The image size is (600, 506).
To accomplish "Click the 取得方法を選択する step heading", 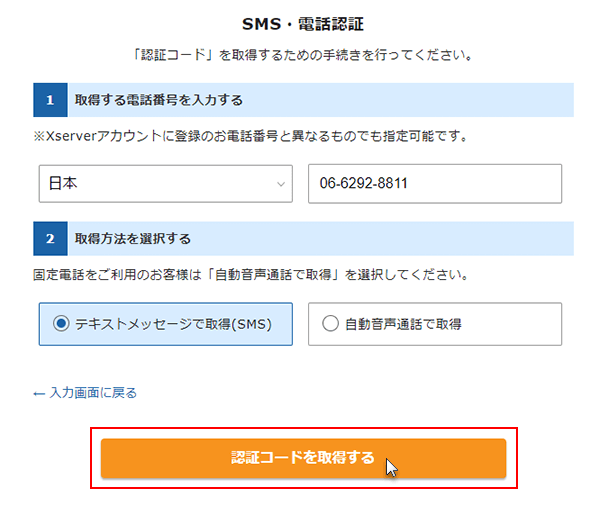I will pyautogui.click(x=133, y=239).
